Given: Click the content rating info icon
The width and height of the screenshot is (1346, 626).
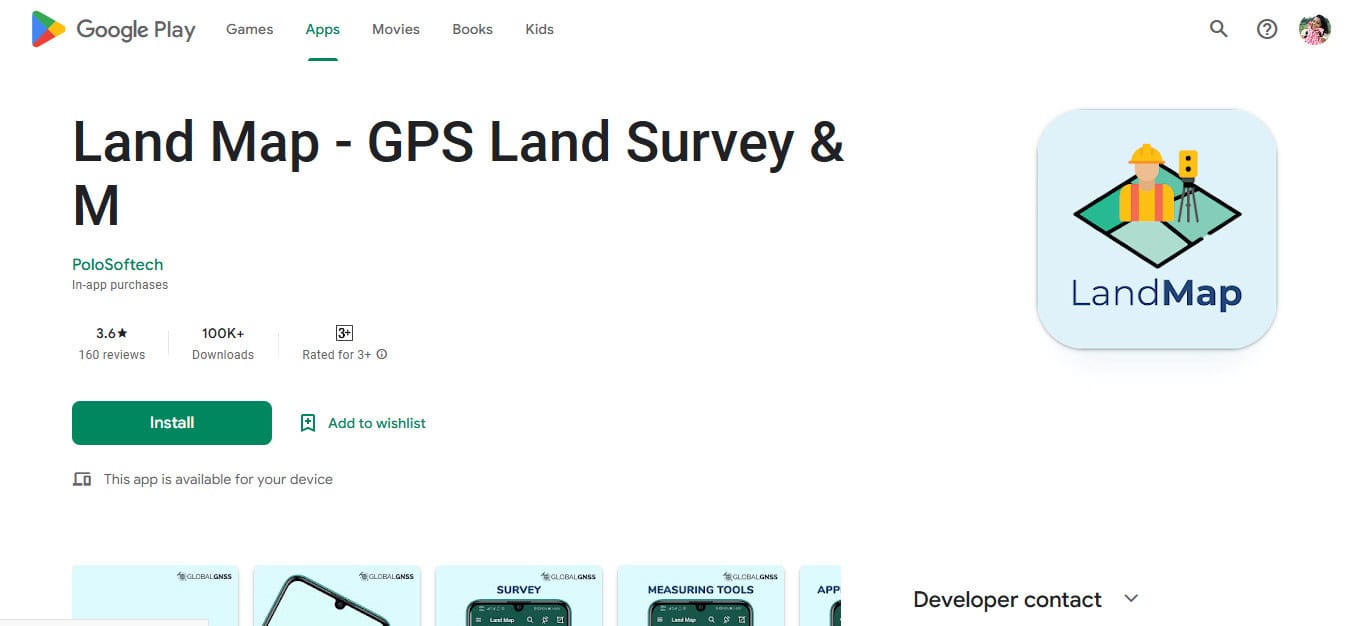Looking at the screenshot, I should 382,355.
